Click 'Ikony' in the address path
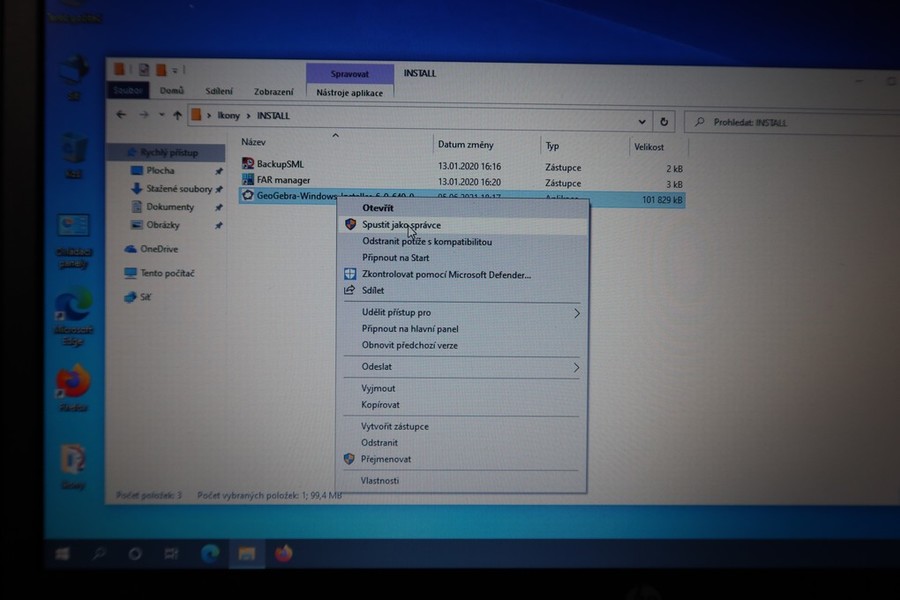This screenshot has height=600, width=900. point(228,115)
